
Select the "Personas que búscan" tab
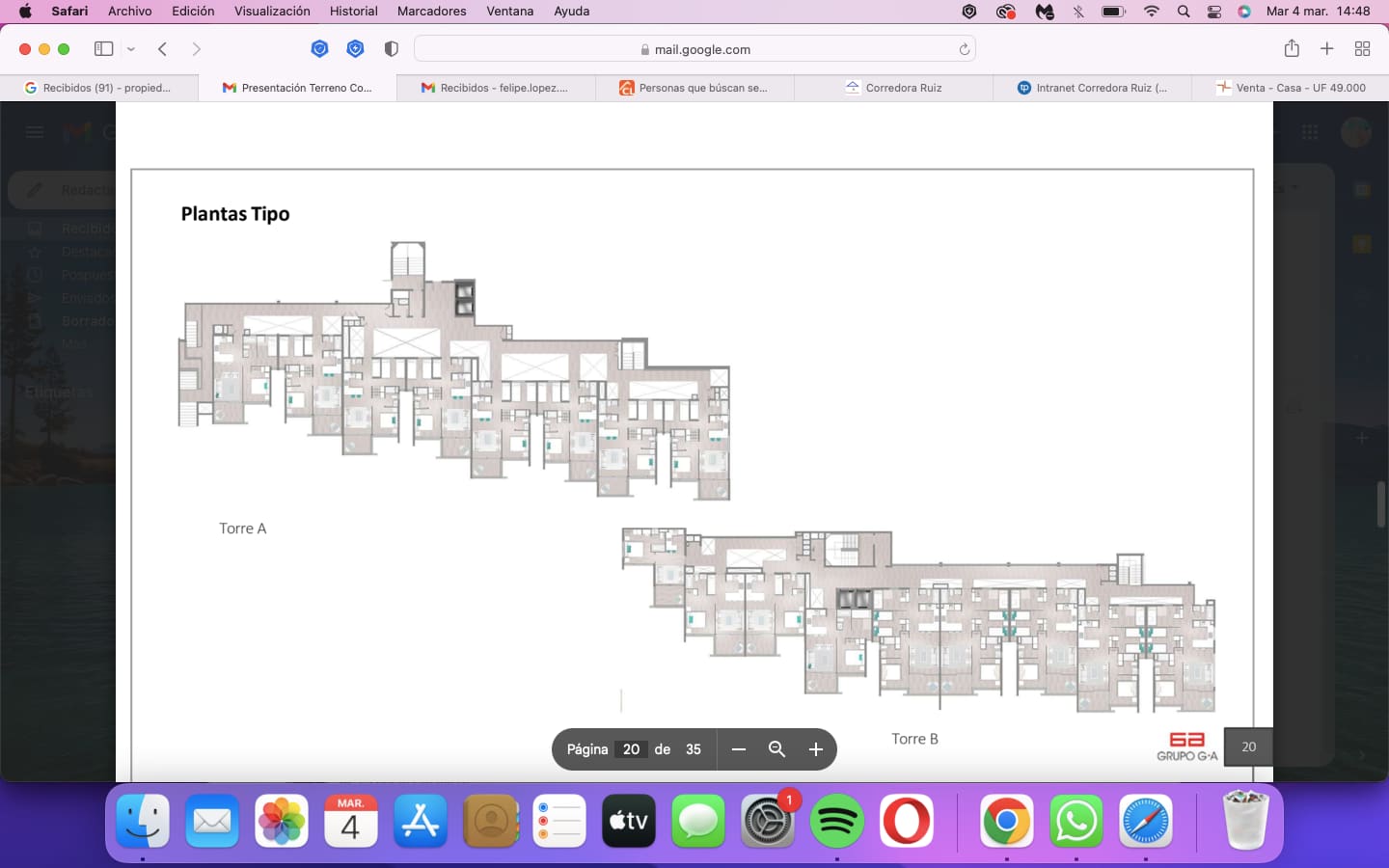point(694,88)
